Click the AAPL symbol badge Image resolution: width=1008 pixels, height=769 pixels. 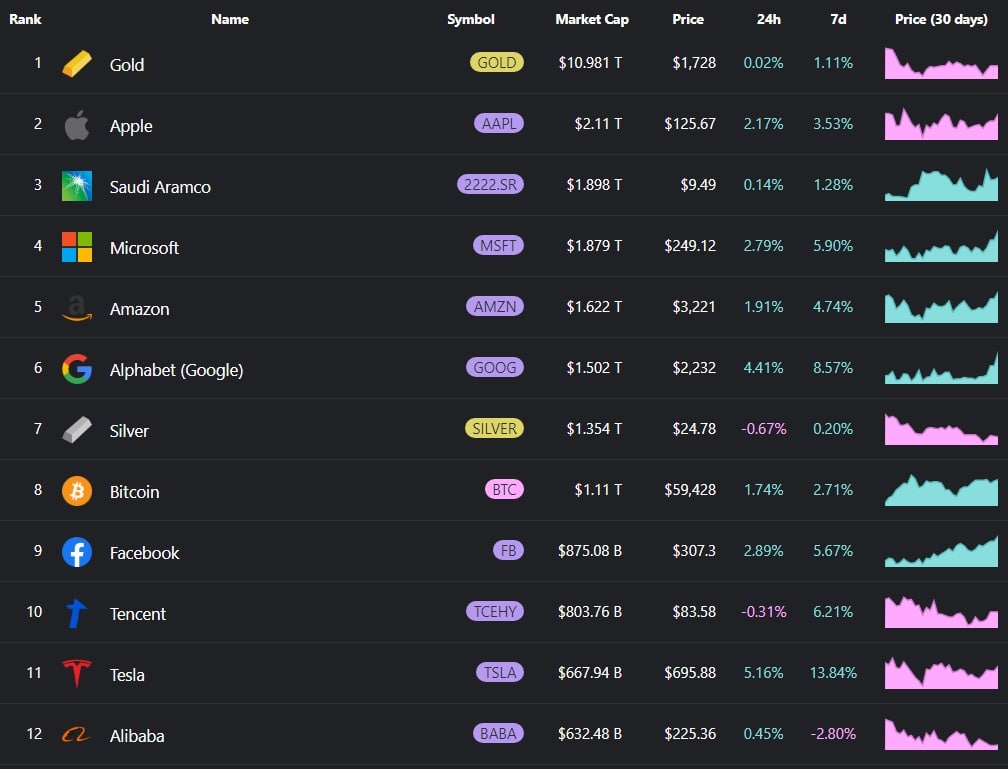tap(499, 124)
